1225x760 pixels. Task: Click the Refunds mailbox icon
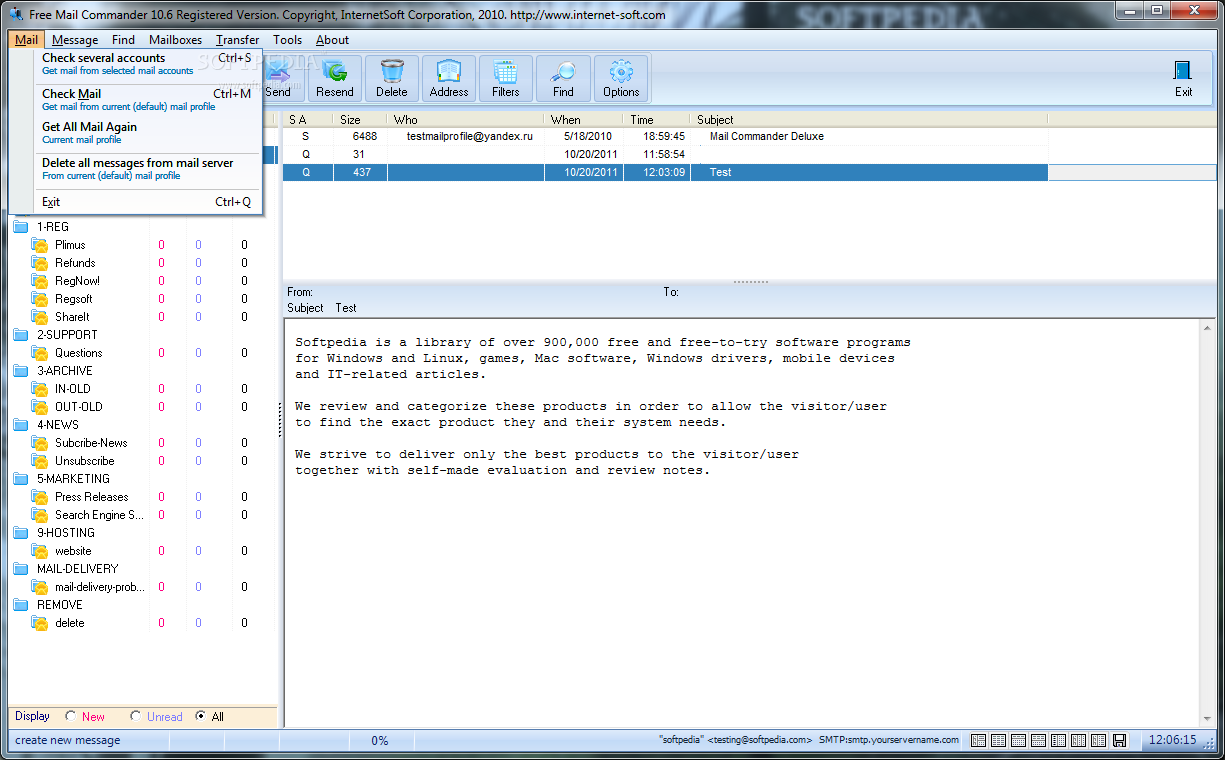click(x=40, y=263)
